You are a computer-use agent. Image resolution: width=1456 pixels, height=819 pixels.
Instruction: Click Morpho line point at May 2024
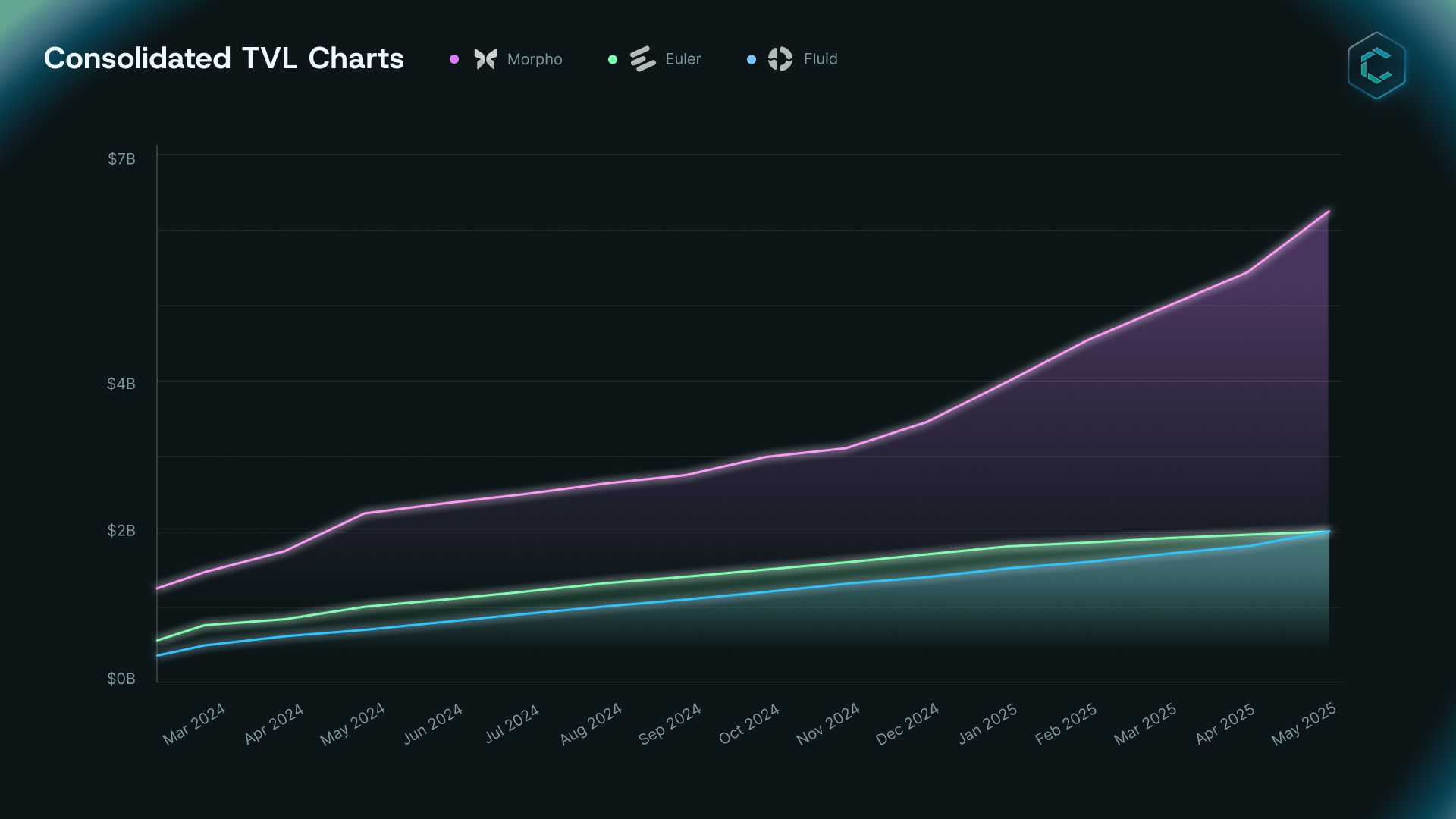365,513
